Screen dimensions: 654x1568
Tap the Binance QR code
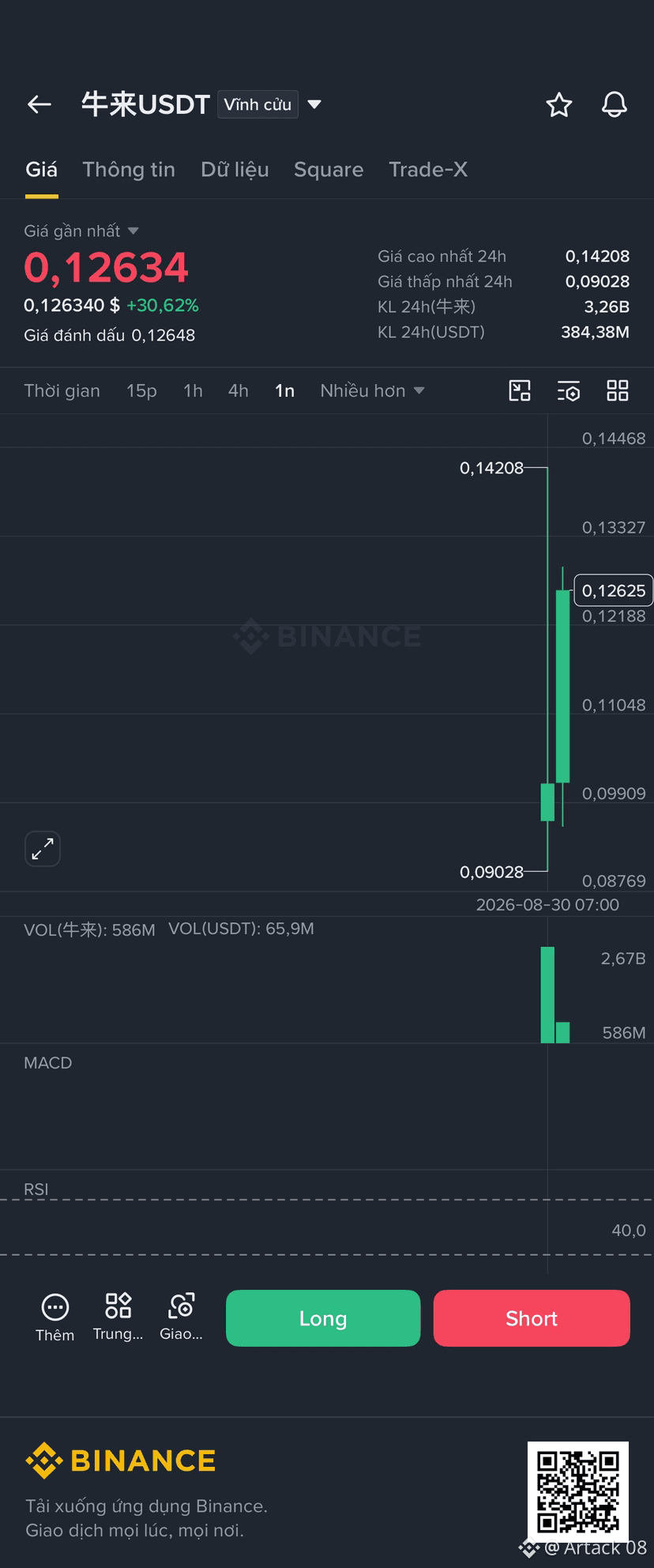[578, 1491]
